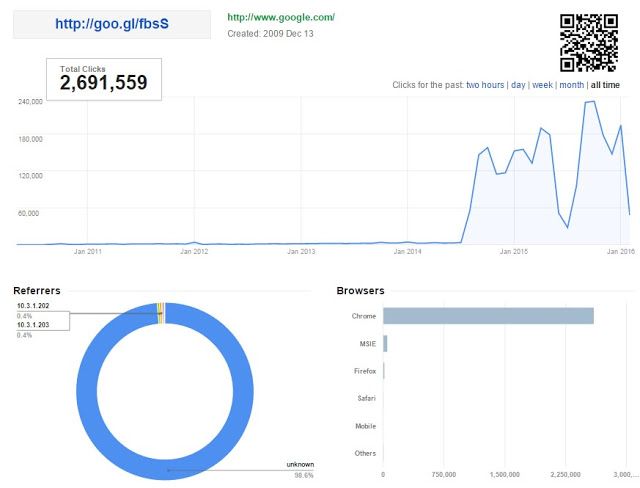This screenshot has height=488, width=640.
Task: Select the 'two hours' time range
Action: click(x=485, y=85)
